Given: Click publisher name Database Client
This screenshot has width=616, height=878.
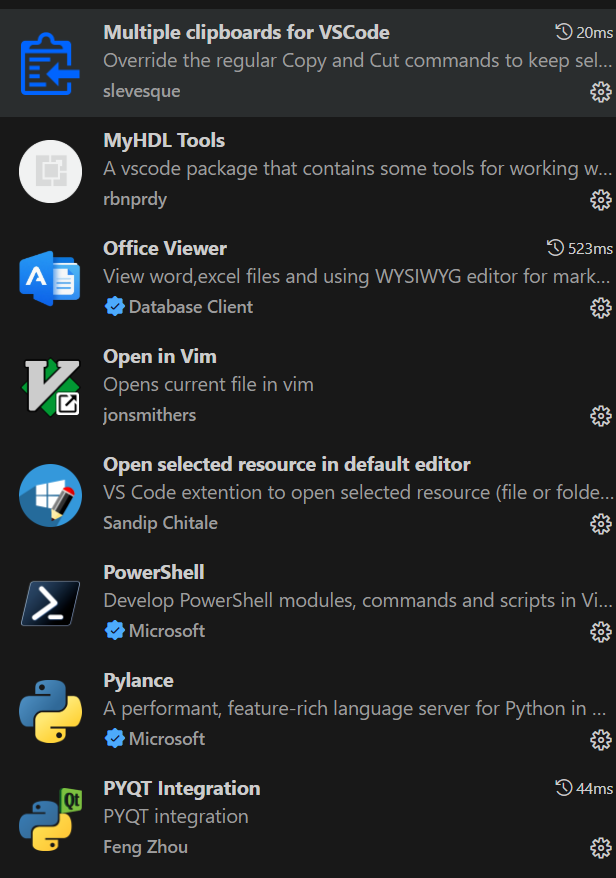Looking at the screenshot, I should pos(191,307).
